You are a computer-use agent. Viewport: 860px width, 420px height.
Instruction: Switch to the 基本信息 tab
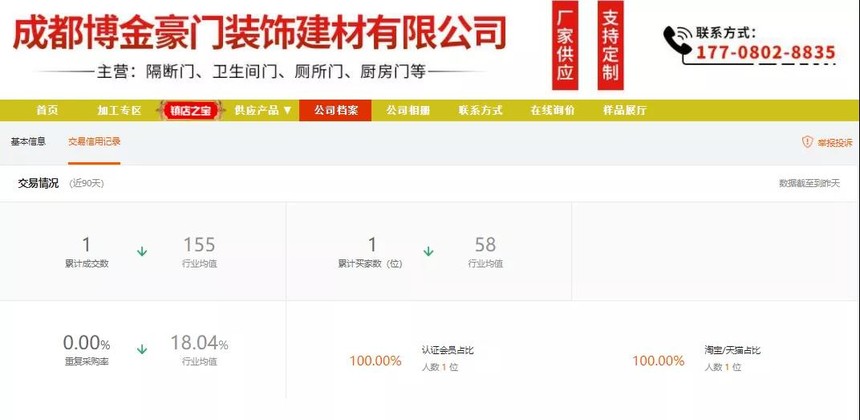[x=29, y=142]
